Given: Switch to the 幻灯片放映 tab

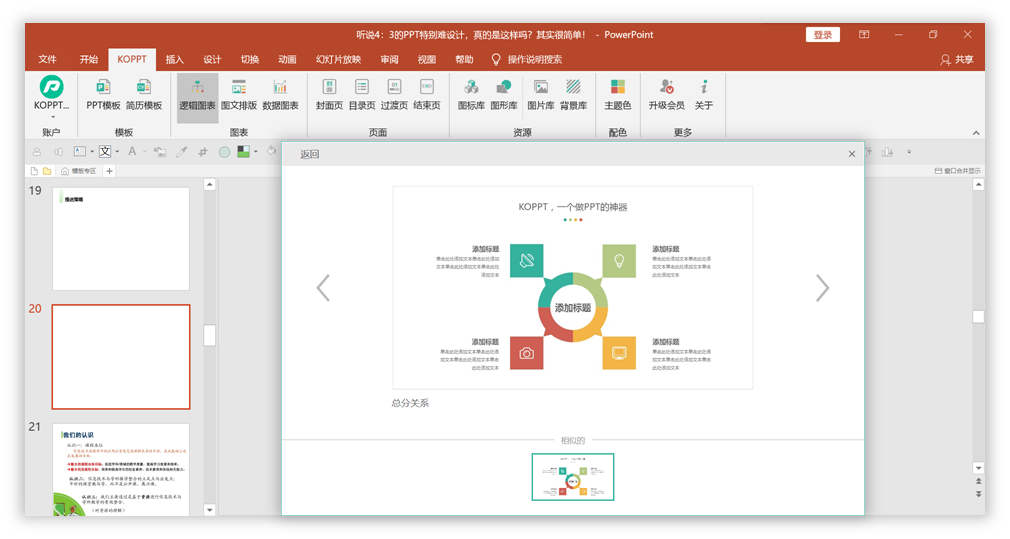Looking at the screenshot, I should point(338,59).
